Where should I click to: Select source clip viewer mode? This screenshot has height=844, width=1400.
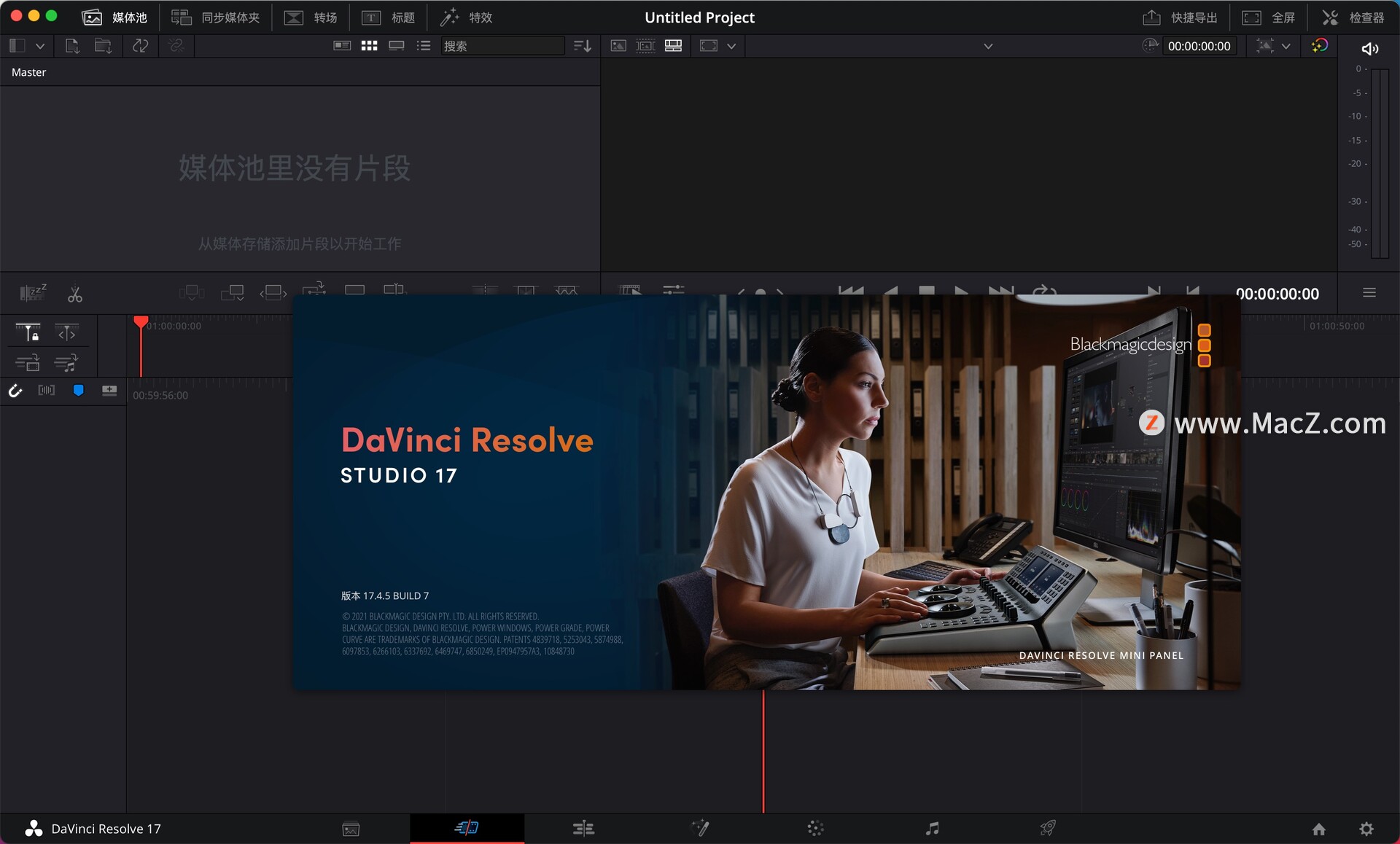[618, 45]
